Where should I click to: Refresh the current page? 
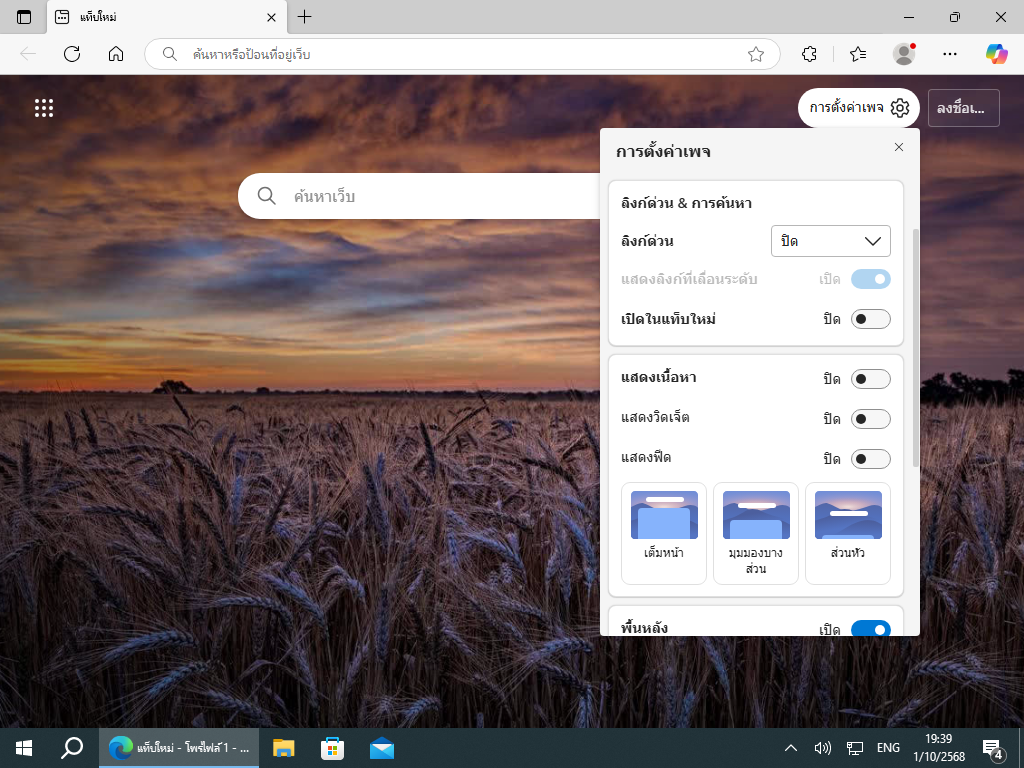click(72, 54)
